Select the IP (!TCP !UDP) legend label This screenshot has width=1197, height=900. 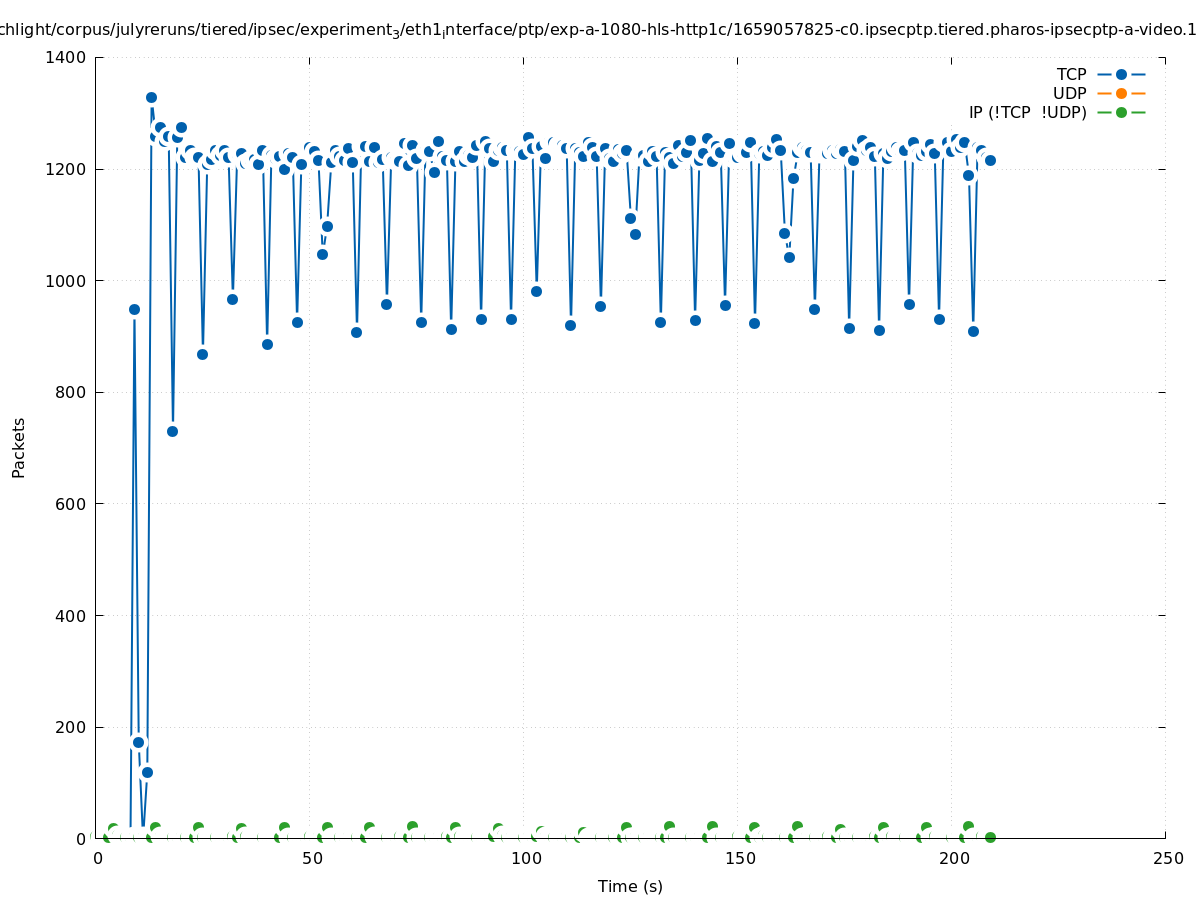click(1027, 112)
